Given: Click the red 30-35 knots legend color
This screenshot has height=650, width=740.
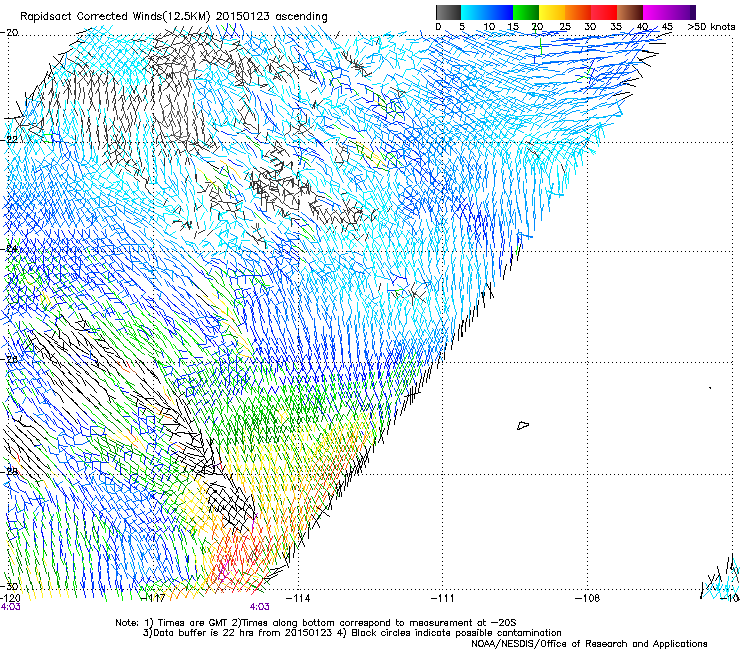Looking at the screenshot, I should (604, 12).
